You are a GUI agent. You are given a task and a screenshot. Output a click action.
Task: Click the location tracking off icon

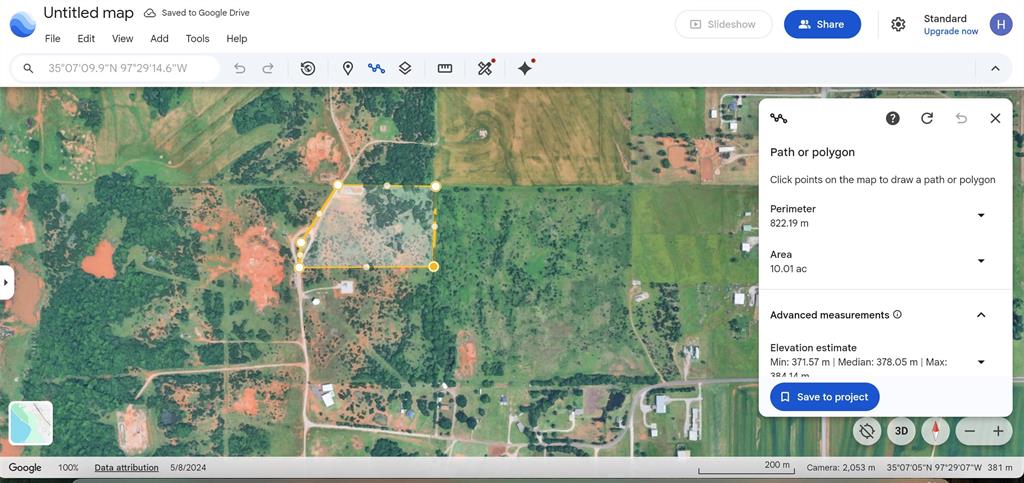click(x=867, y=431)
